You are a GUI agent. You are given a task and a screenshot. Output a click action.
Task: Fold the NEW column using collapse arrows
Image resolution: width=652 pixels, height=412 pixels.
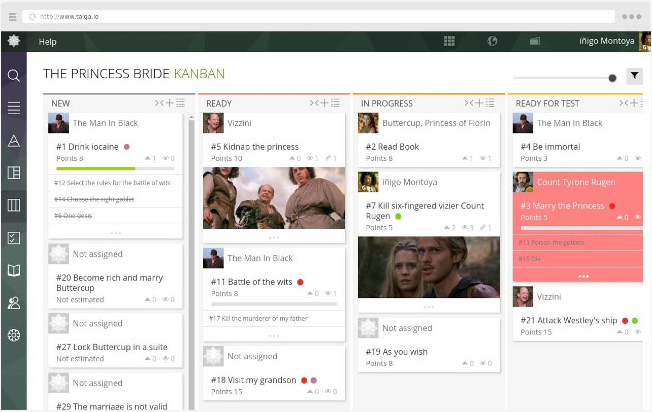[158, 103]
